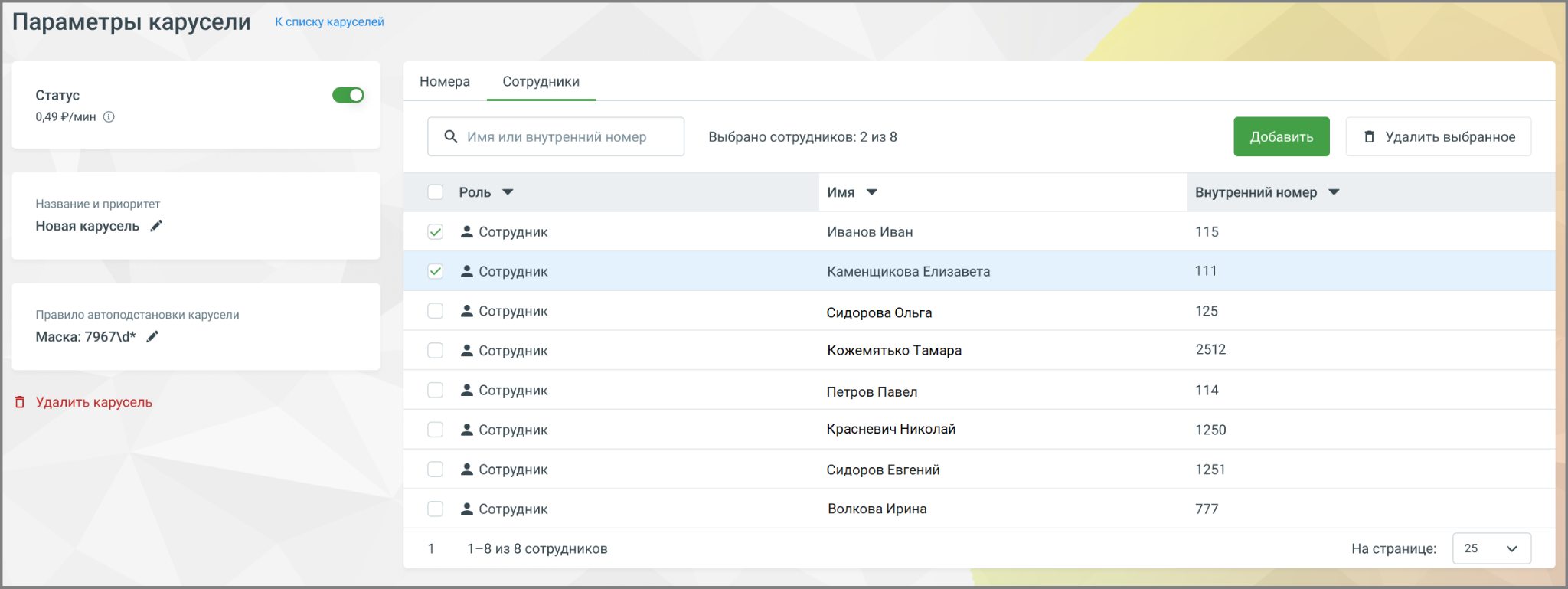Click page number 1 in table footer

[x=431, y=548]
